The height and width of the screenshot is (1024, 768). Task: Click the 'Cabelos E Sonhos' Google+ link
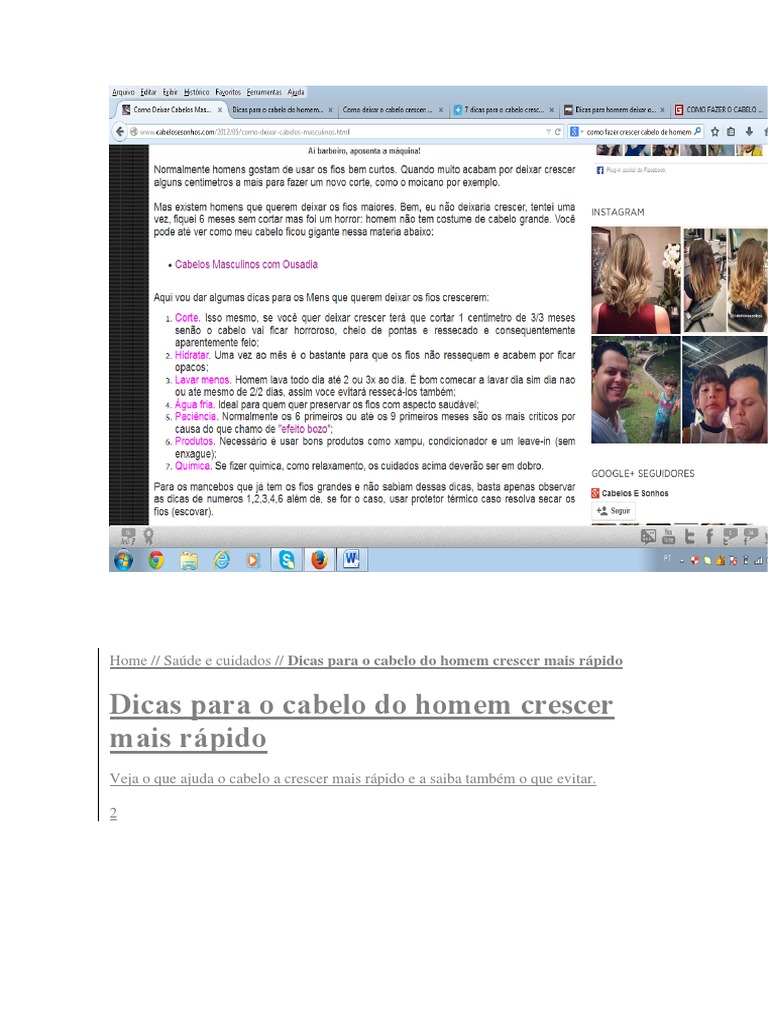635,493
